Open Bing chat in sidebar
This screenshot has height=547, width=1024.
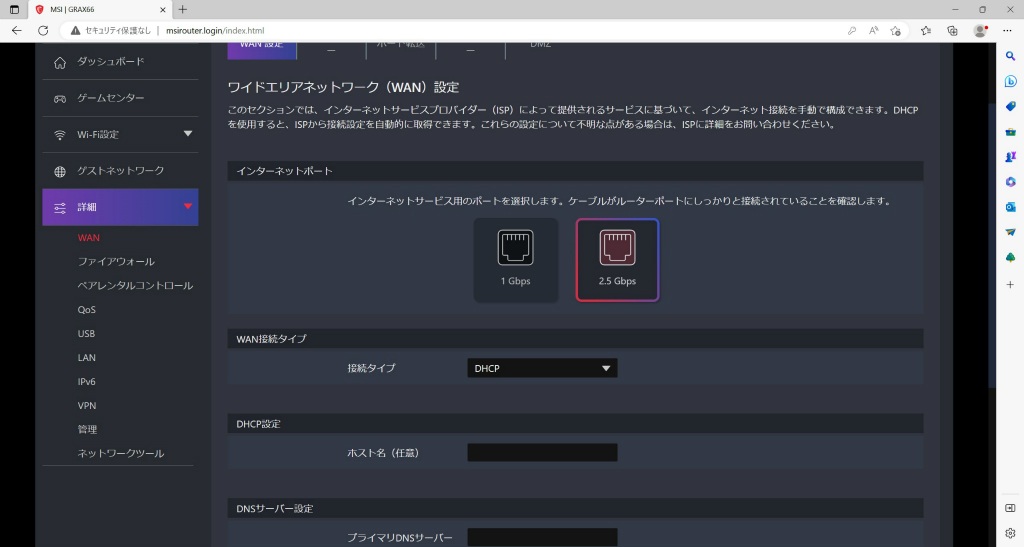[x=1010, y=82]
